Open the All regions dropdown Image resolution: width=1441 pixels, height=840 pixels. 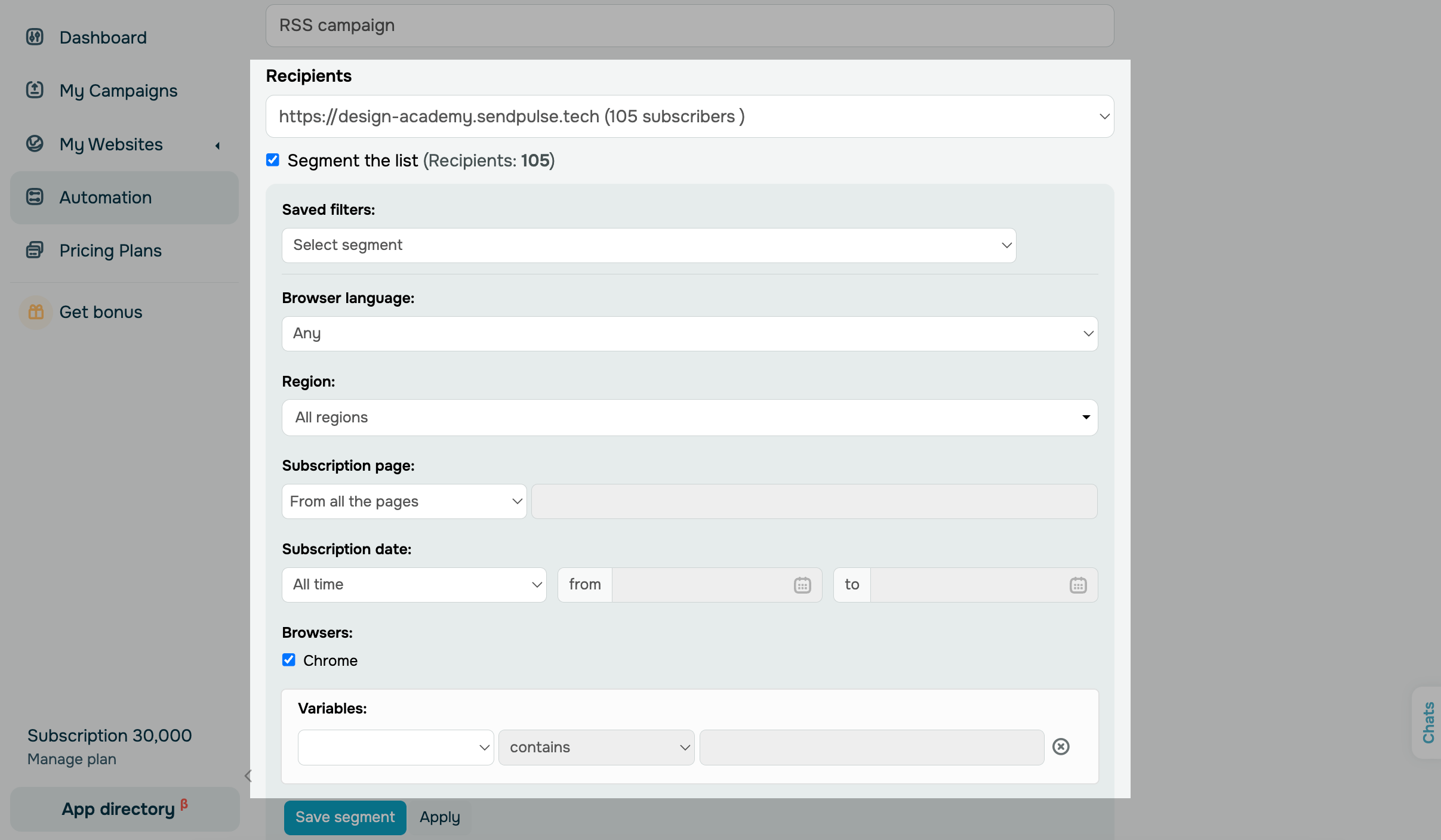689,417
